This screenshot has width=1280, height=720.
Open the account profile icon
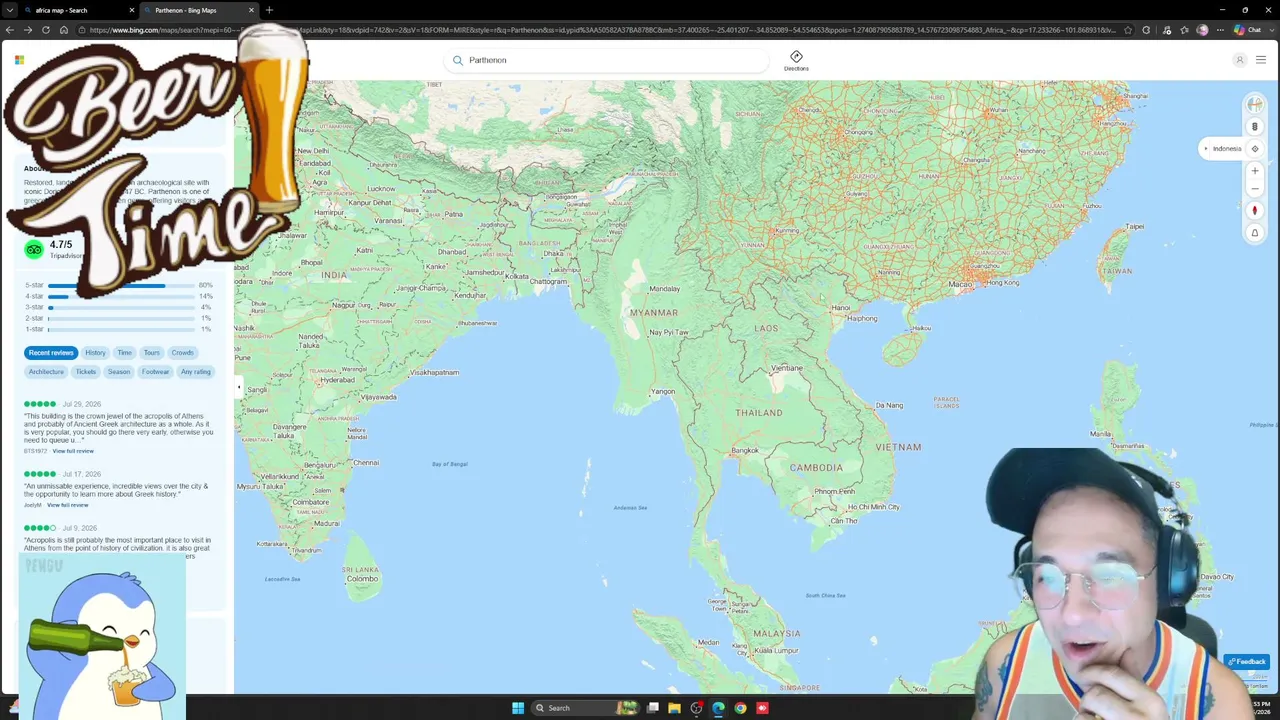(1239, 60)
